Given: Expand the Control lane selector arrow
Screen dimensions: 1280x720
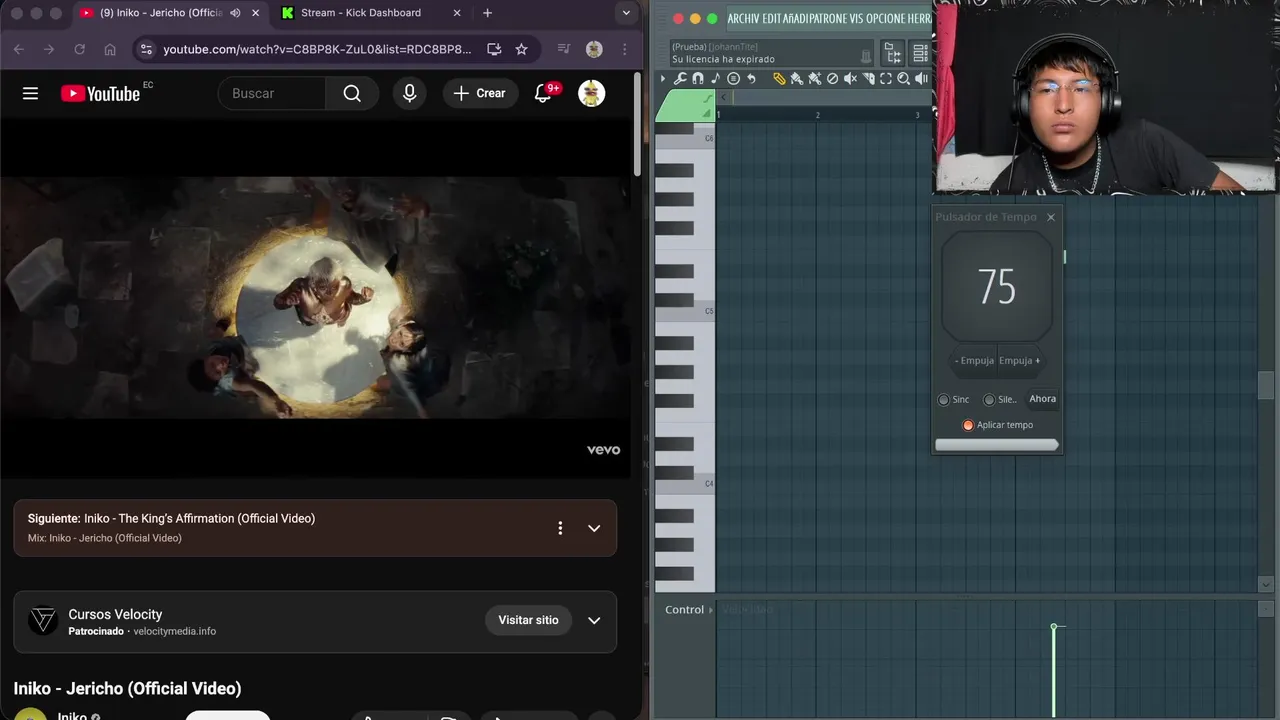Looking at the screenshot, I should click(711, 610).
